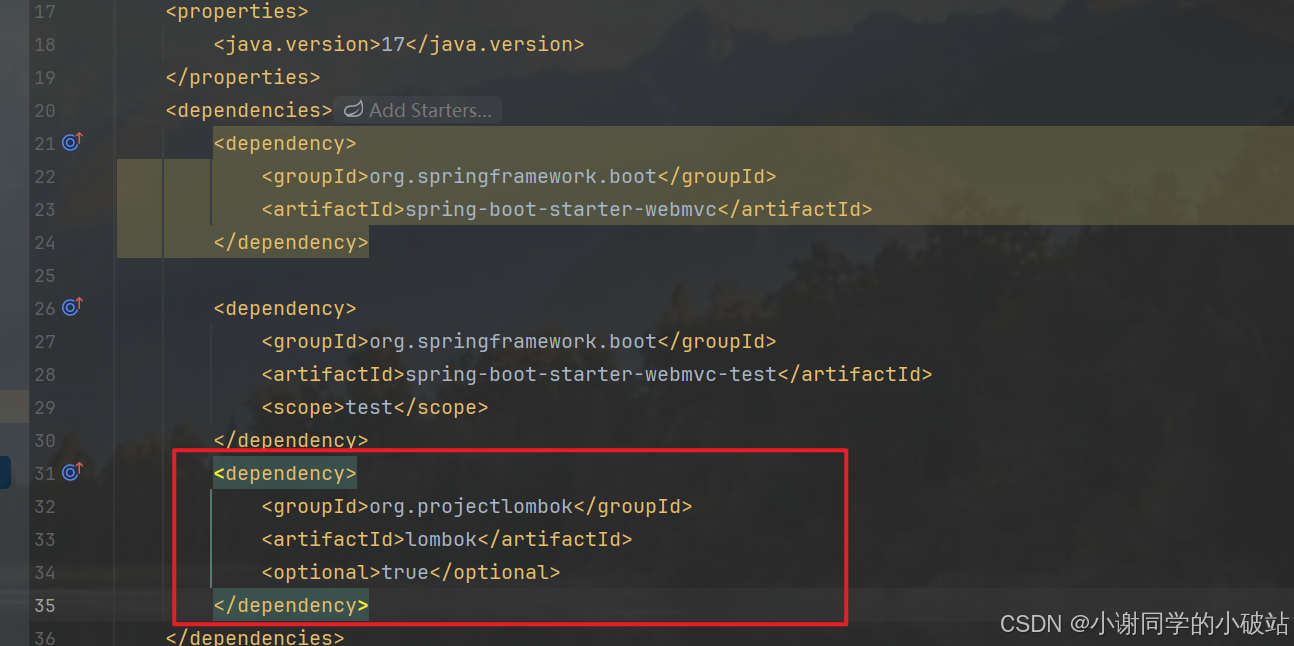Click org.springframework.boot groupId on line 27
Screen dimensions: 1294x646
(513, 341)
